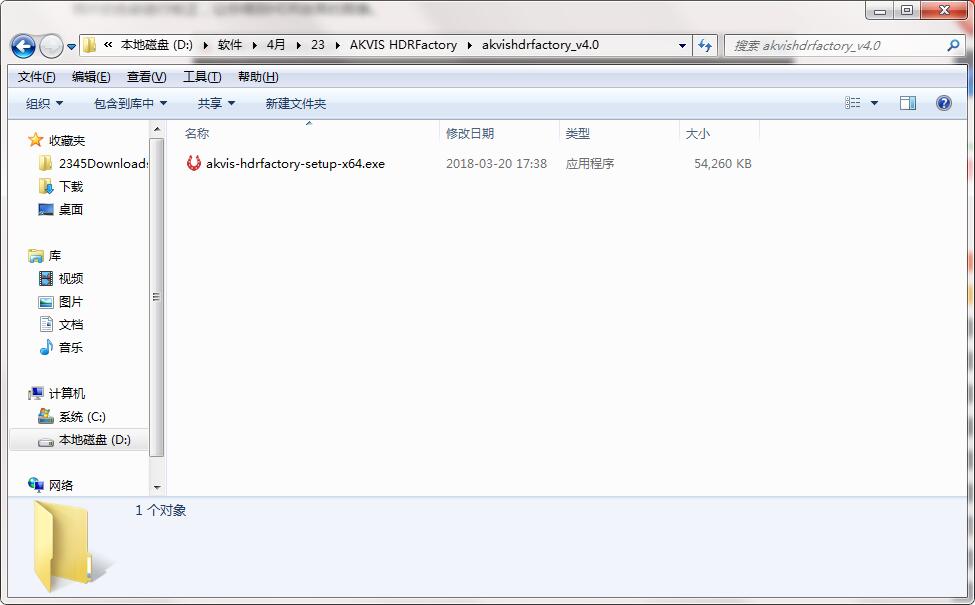Maximize the explorer window
The height and width of the screenshot is (605, 975).
[x=907, y=10]
